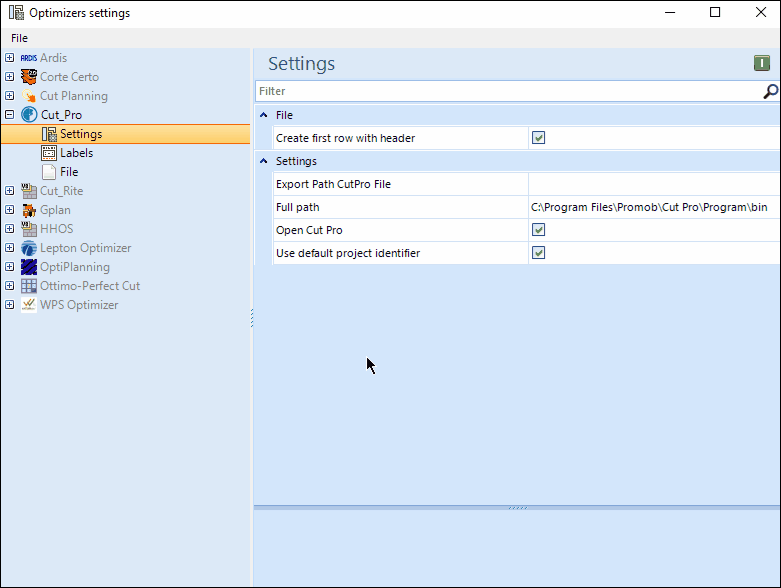Select Ottimo-Perfect Cut in the tree
This screenshot has width=781, height=588.
tap(90, 286)
